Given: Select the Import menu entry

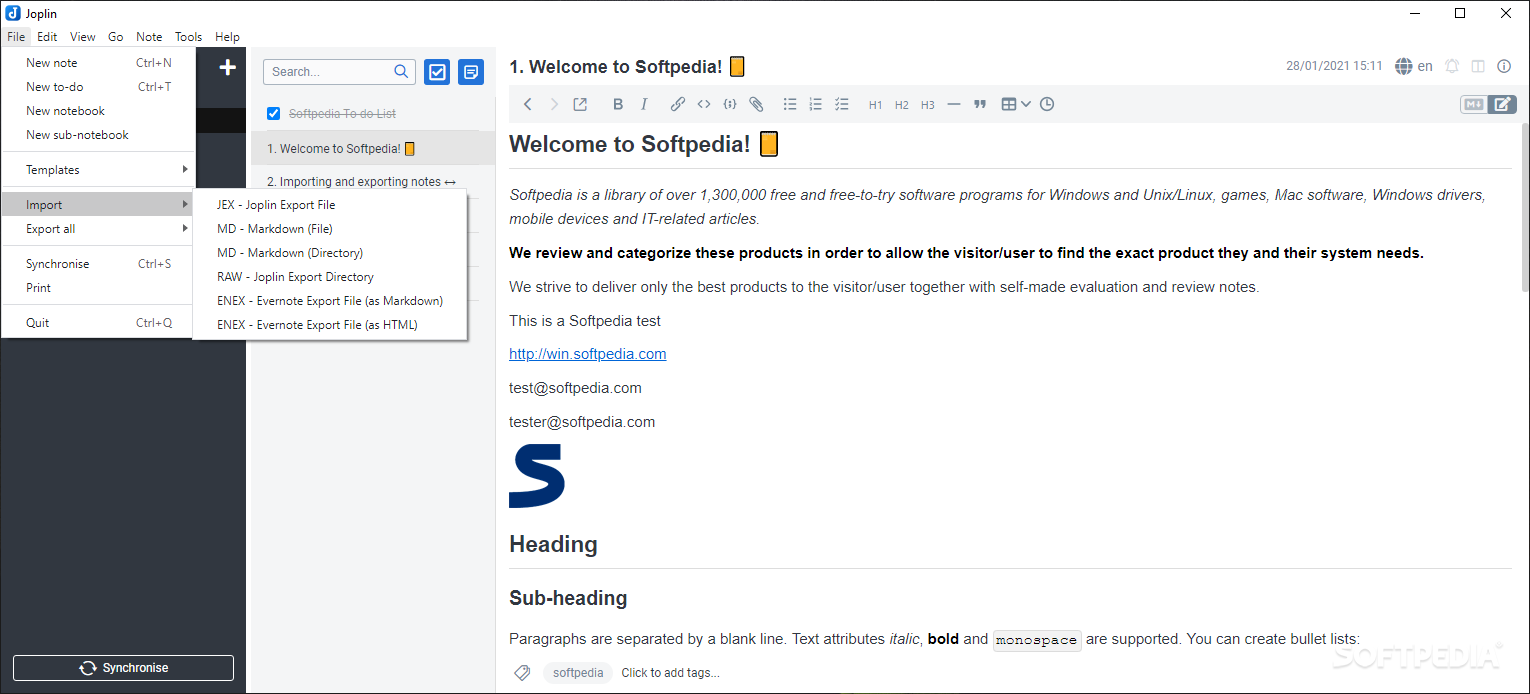Looking at the screenshot, I should point(98,205).
